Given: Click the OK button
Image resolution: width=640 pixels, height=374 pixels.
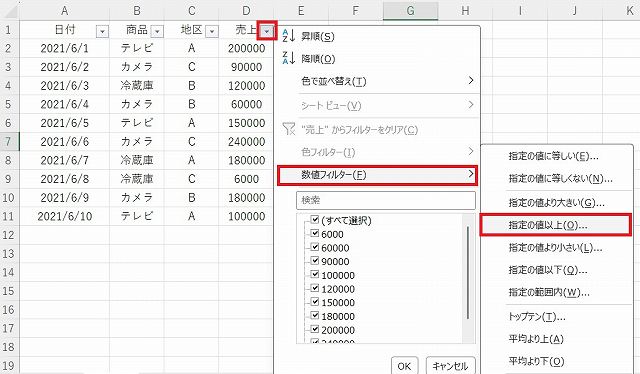Looking at the screenshot, I should click(404, 366).
